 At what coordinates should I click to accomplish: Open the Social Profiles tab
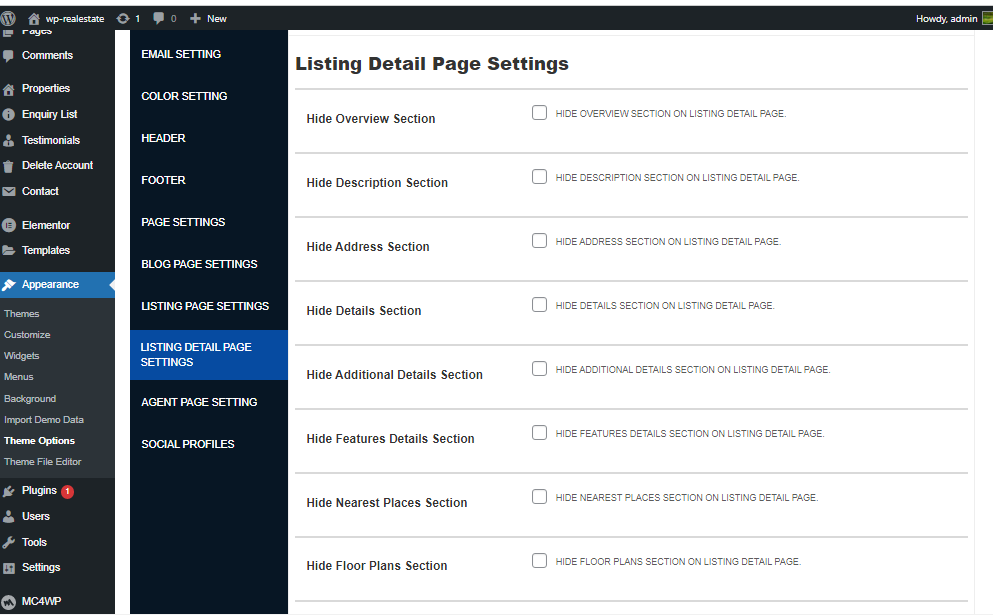click(x=187, y=444)
